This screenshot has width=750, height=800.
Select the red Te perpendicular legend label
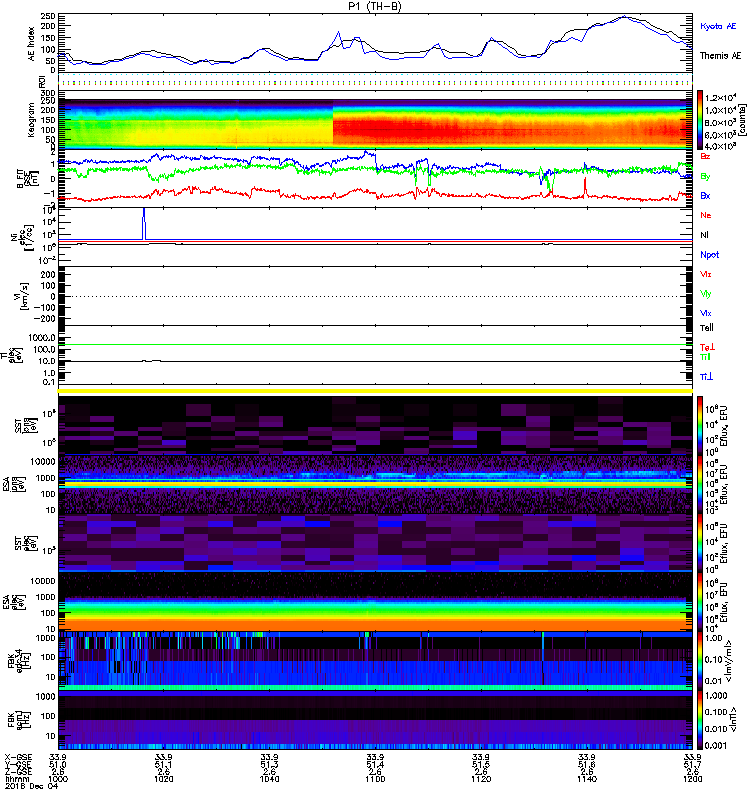tap(707, 347)
